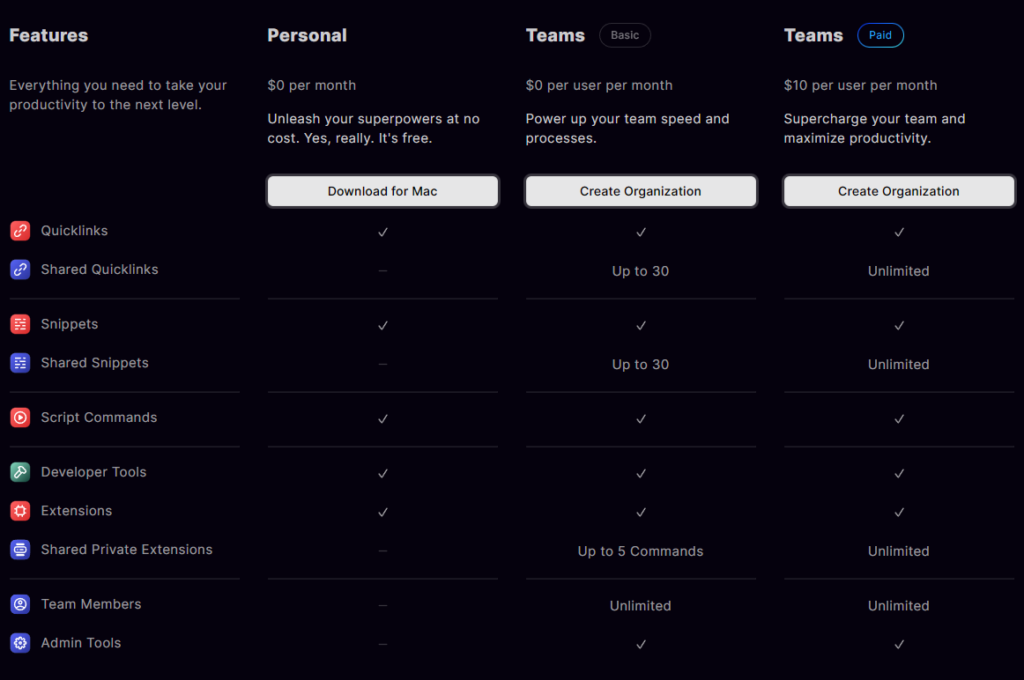Click Create Organization under Teams Basic
The image size is (1024, 680).
pos(641,191)
